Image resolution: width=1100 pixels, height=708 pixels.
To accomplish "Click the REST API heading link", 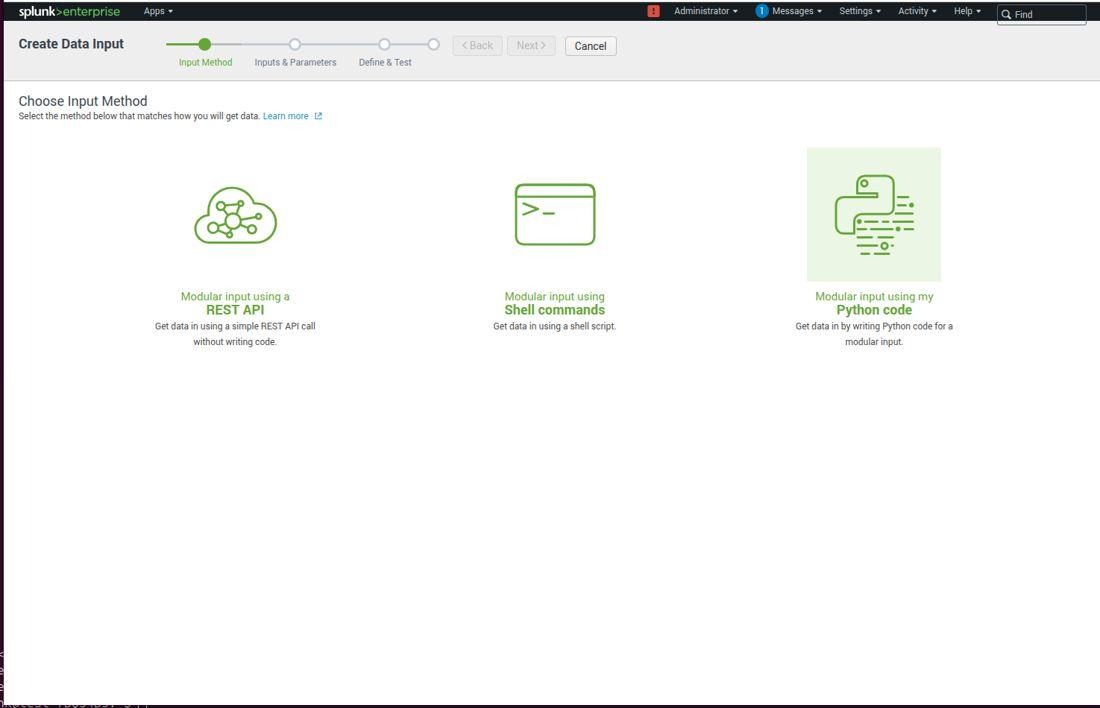I will pyautogui.click(x=235, y=310).
